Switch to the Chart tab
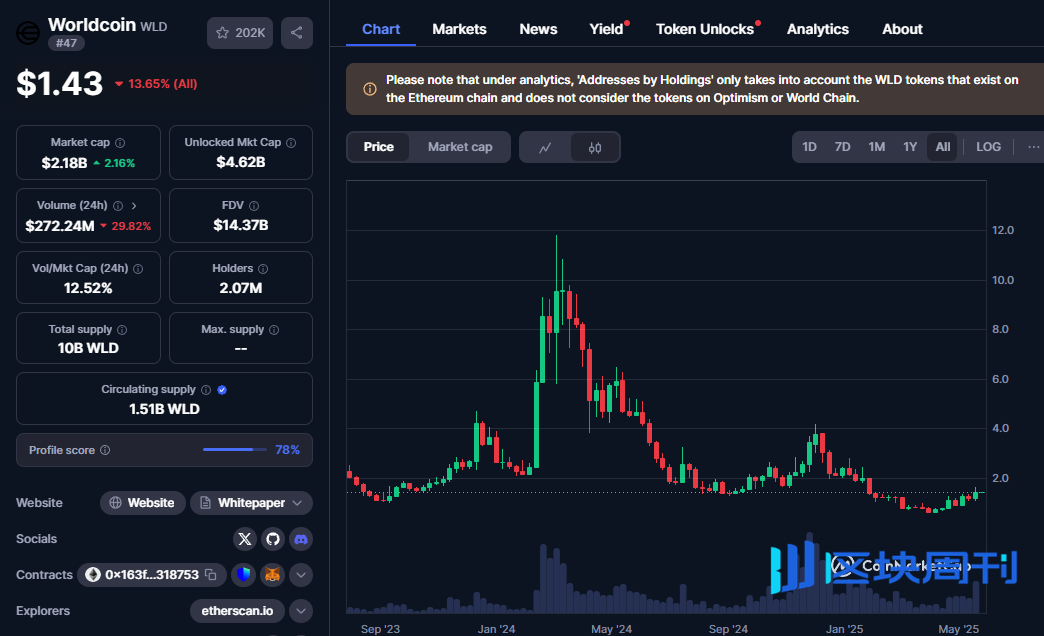This screenshot has width=1044, height=636. [381, 29]
